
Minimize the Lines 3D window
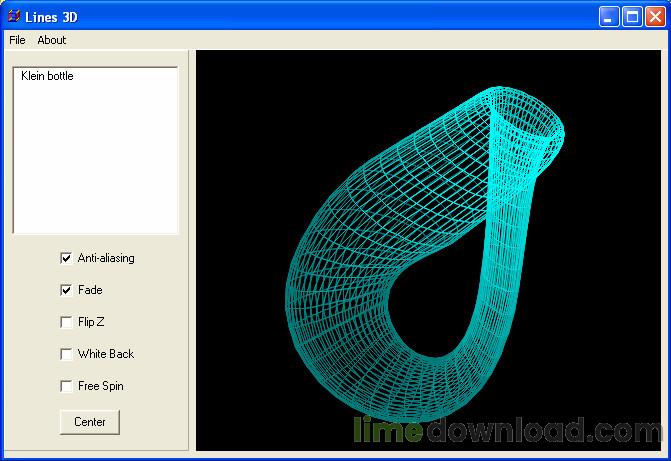(609, 17)
